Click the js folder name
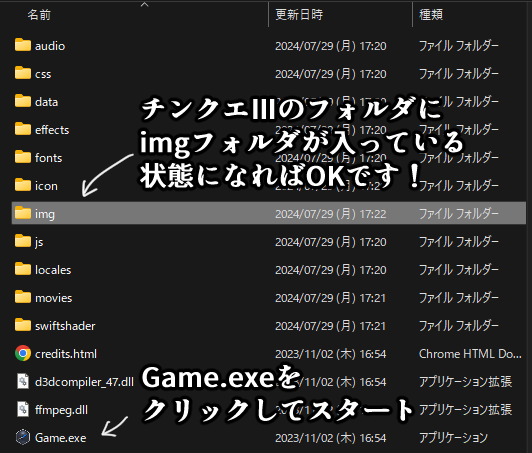This screenshot has height=453, width=532. point(39,242)
